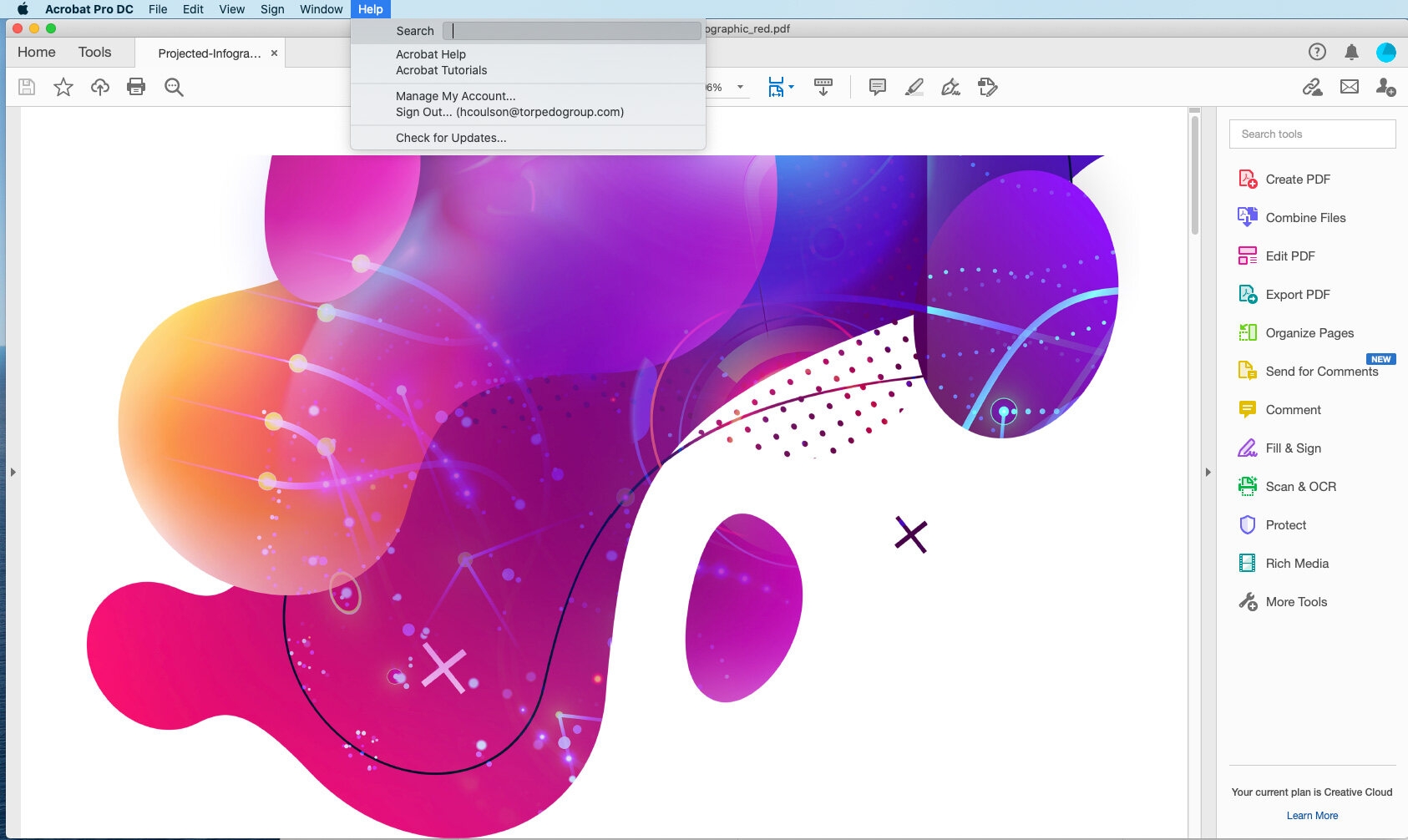Viewport: 1408px width, 840px height.
Task: Close the Help menu in menu bar
Action: tap(371, 9)
